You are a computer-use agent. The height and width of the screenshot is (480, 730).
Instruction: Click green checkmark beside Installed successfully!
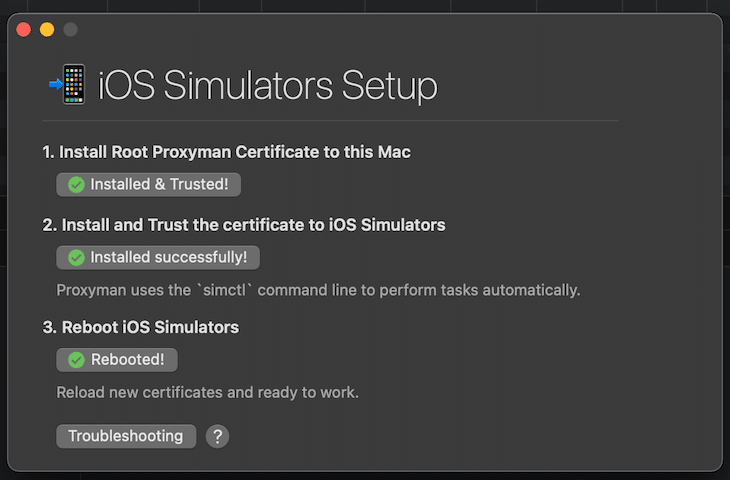point(76,258)
